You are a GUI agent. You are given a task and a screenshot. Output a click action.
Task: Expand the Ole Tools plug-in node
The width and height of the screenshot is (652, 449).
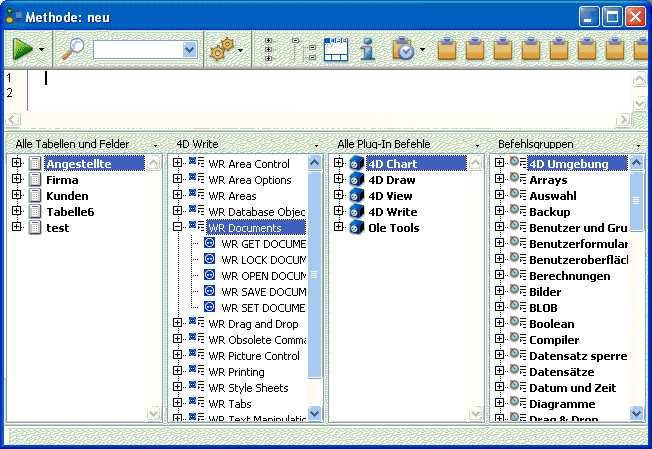pyautogui.click(x=339, y=228)
